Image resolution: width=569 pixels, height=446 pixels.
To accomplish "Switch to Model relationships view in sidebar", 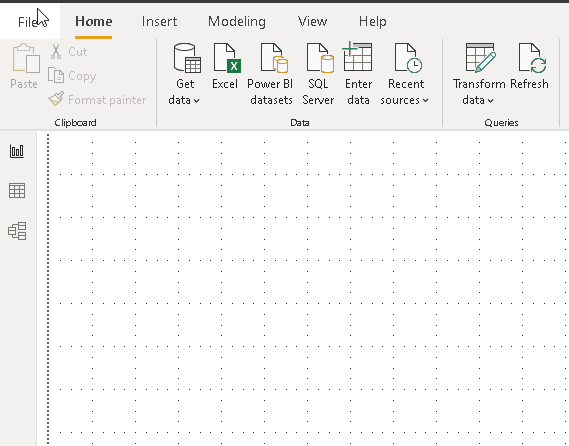I will 17,231.
